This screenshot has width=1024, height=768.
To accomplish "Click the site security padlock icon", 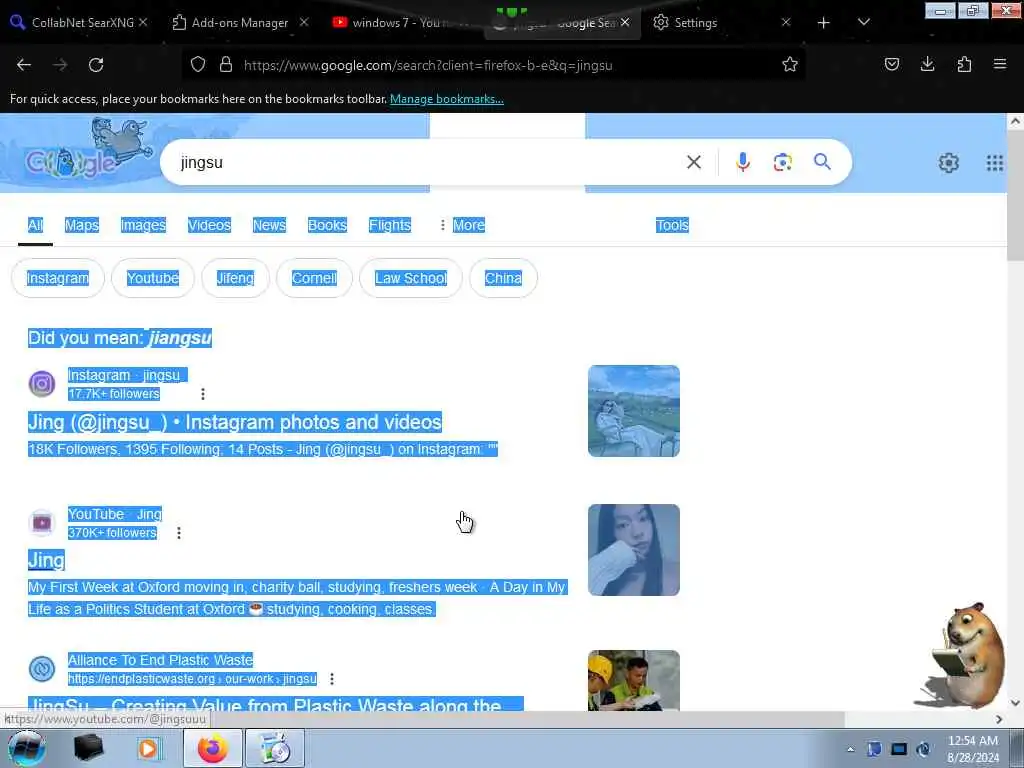I will point(226,65).
